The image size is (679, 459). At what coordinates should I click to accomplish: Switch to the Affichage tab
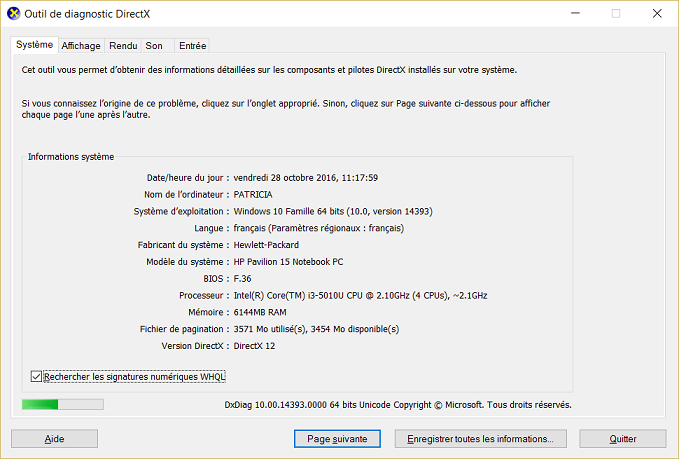pyautogui.click(x=81, y=46)
